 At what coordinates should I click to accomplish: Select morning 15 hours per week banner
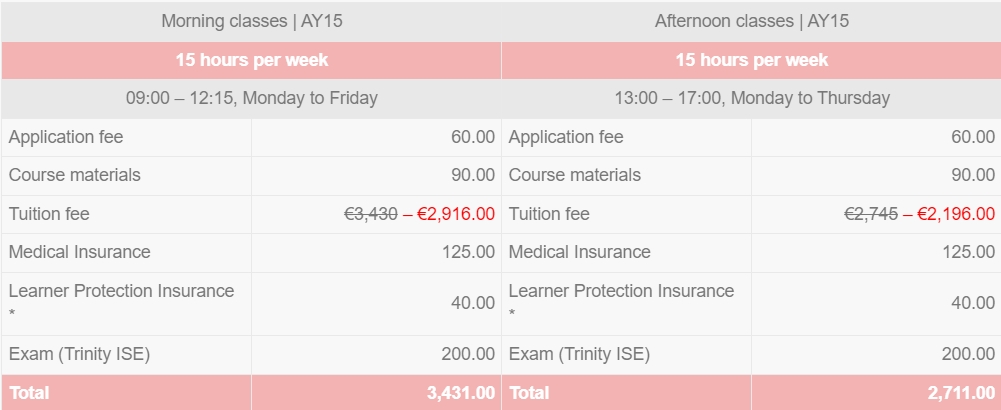pos(251,60)
